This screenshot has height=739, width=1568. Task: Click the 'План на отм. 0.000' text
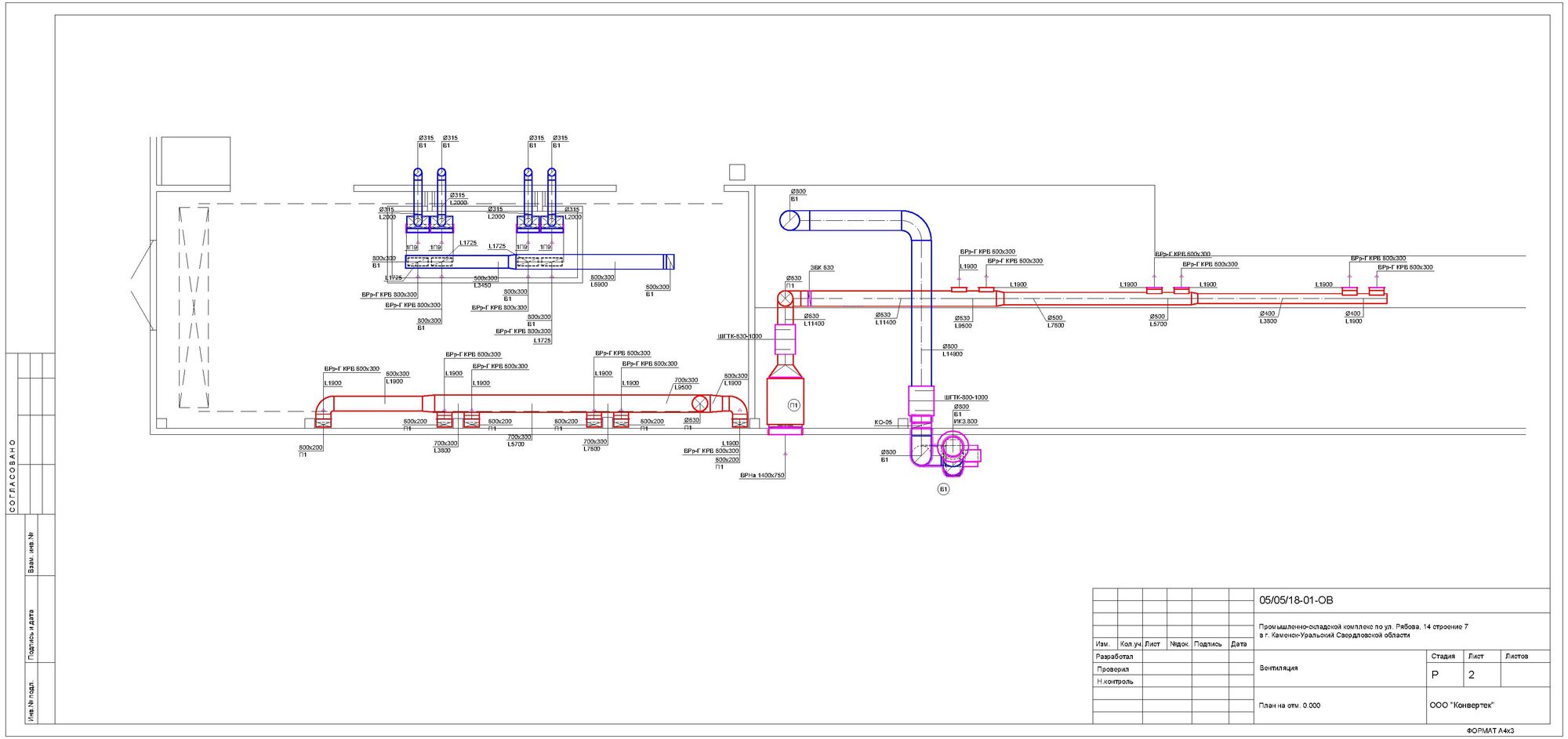[x=1290, y=705]
